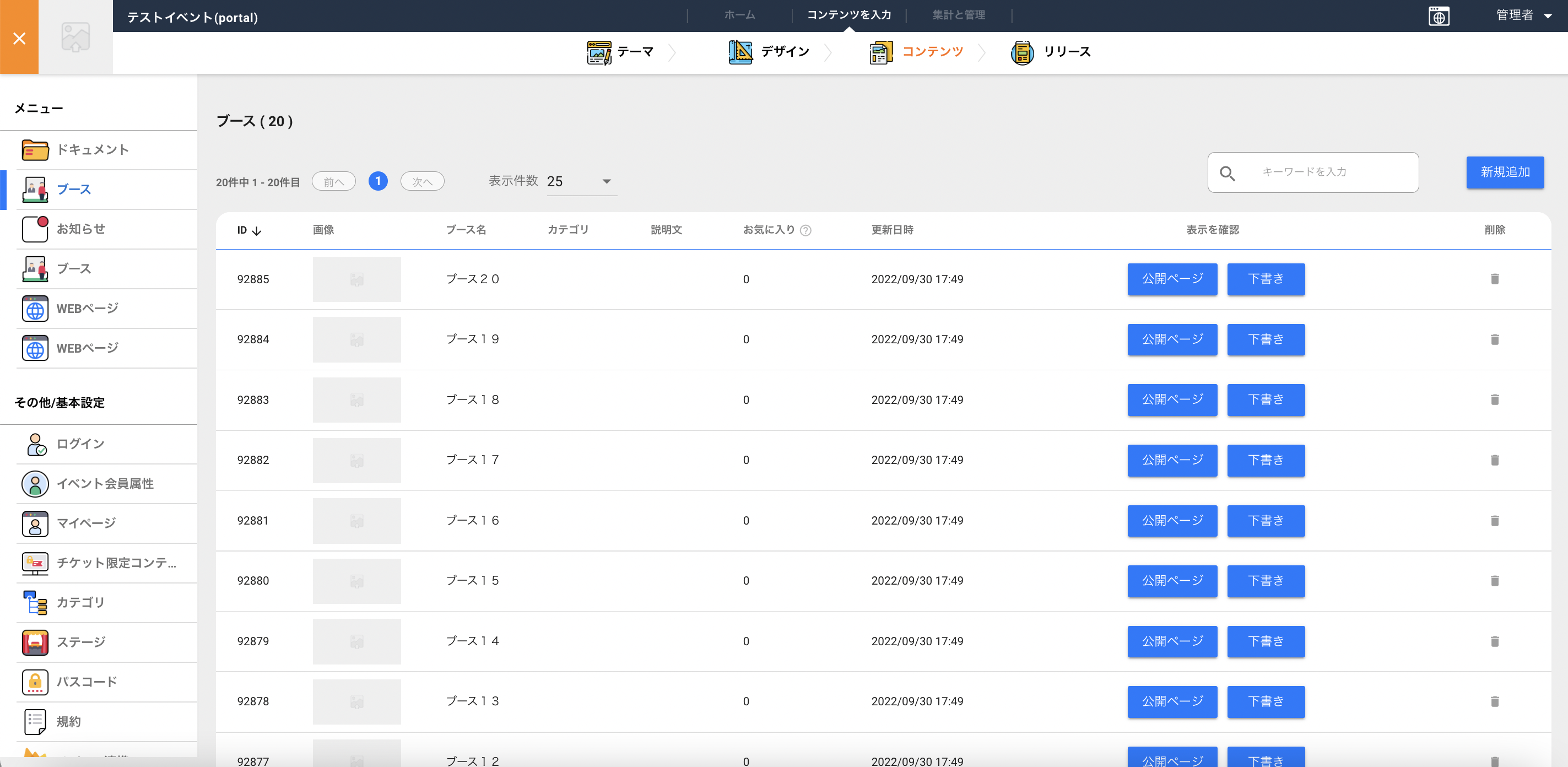1568x767 pixels.
Task: Click the リリース clipboard icon
Action: click(x=1023, y=52)
